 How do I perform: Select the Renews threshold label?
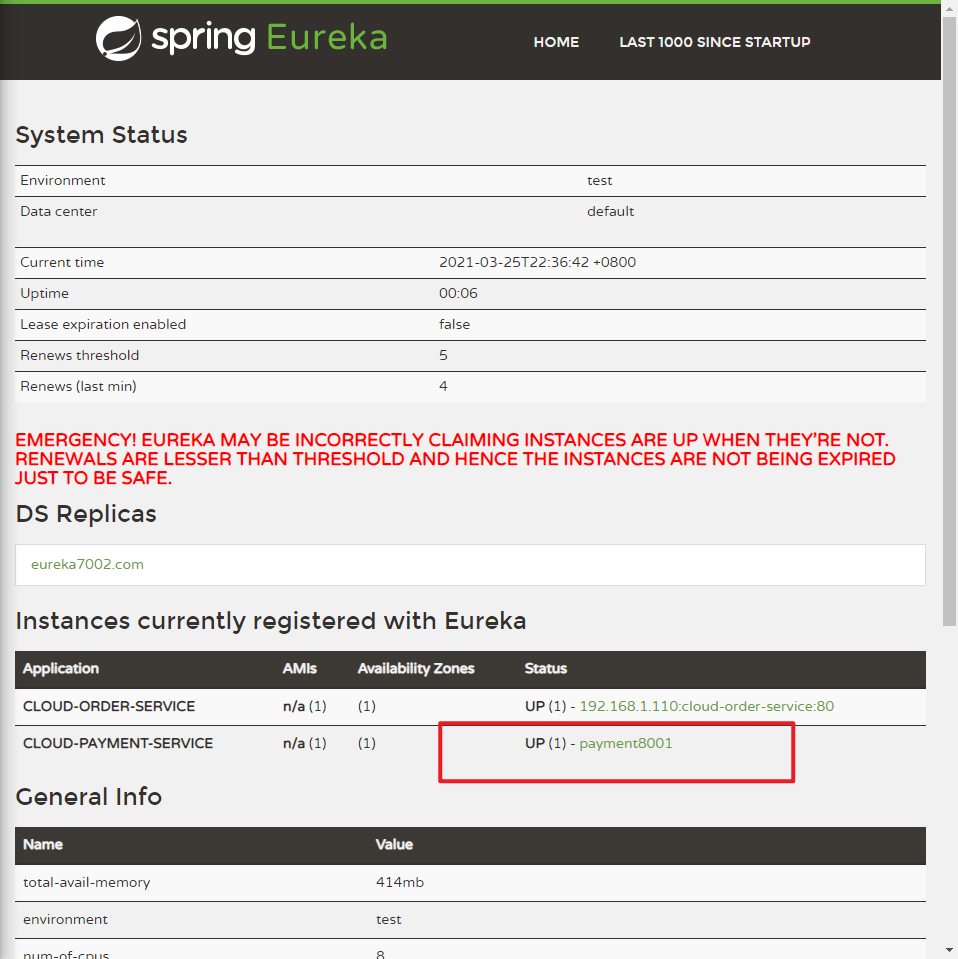(x=80, y=355)
